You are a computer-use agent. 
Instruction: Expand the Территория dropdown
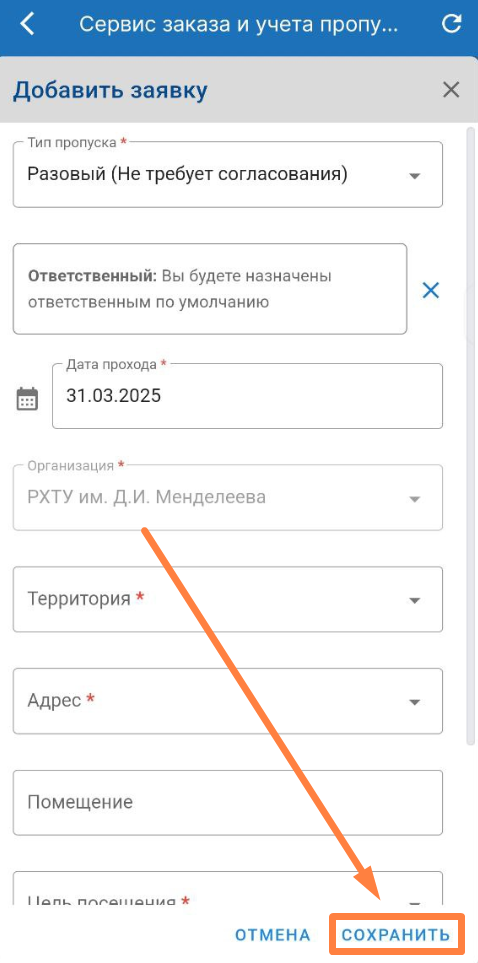coord(228,599)
